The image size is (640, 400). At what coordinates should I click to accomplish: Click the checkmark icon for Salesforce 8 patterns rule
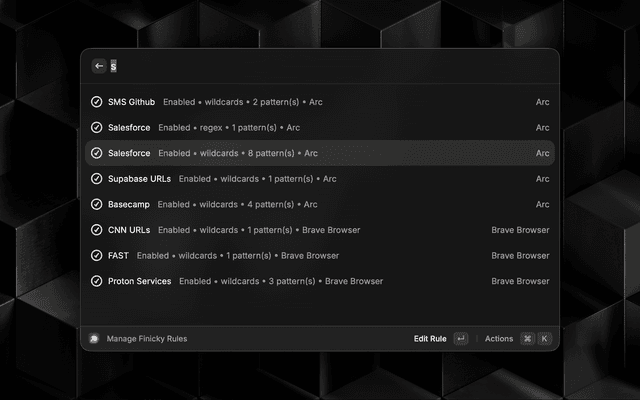point(96,153)
